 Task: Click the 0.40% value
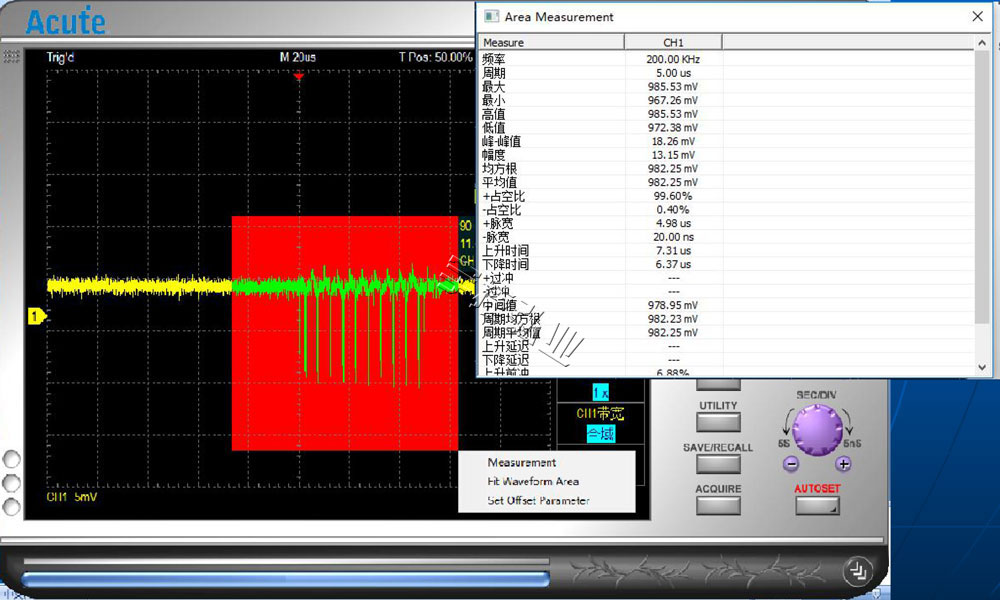pyautogui.click(x=673, y=210)
